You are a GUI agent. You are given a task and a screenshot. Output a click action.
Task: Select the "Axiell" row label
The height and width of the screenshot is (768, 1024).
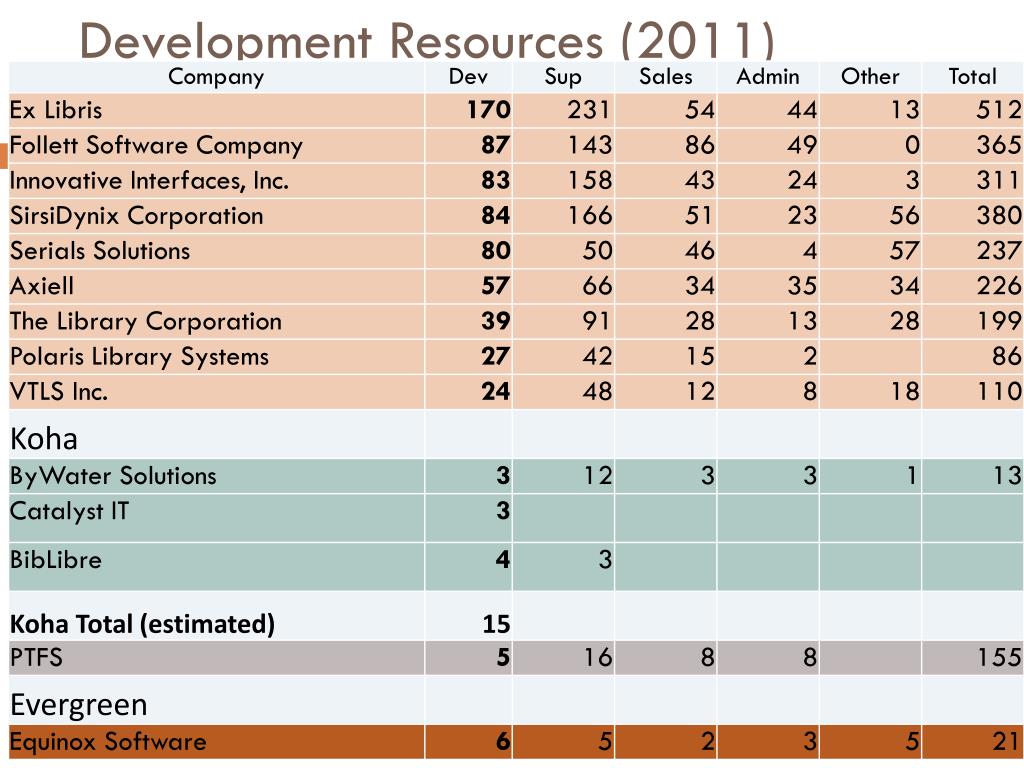(x=42, y=286)
